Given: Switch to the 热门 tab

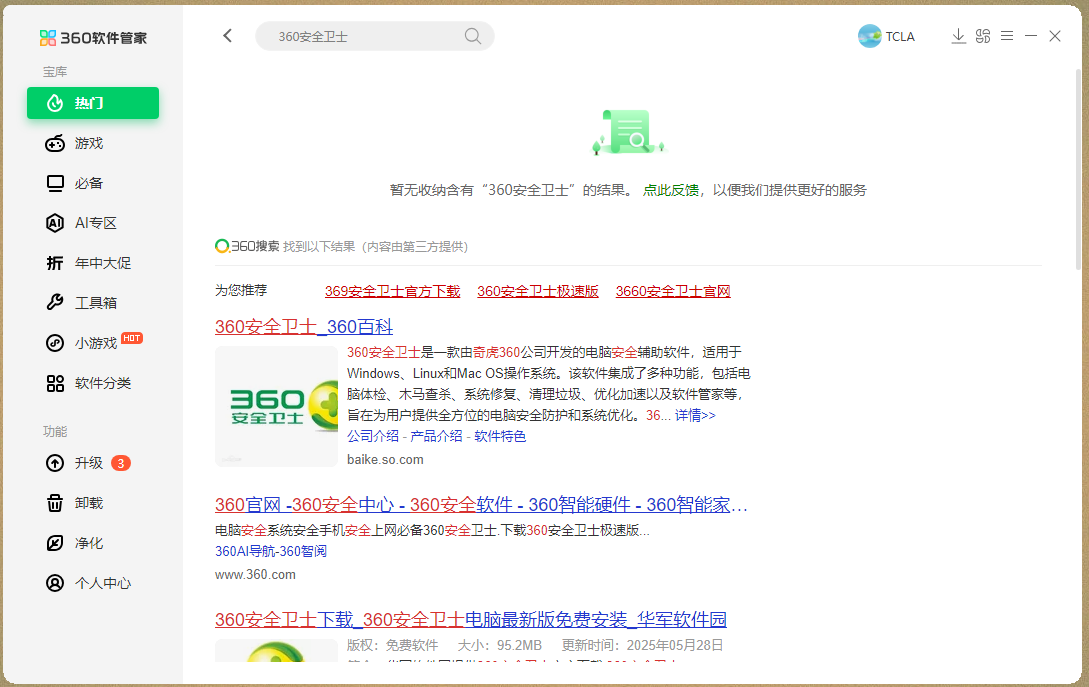Looking at the screenshot, I should [x=92, y=103].
